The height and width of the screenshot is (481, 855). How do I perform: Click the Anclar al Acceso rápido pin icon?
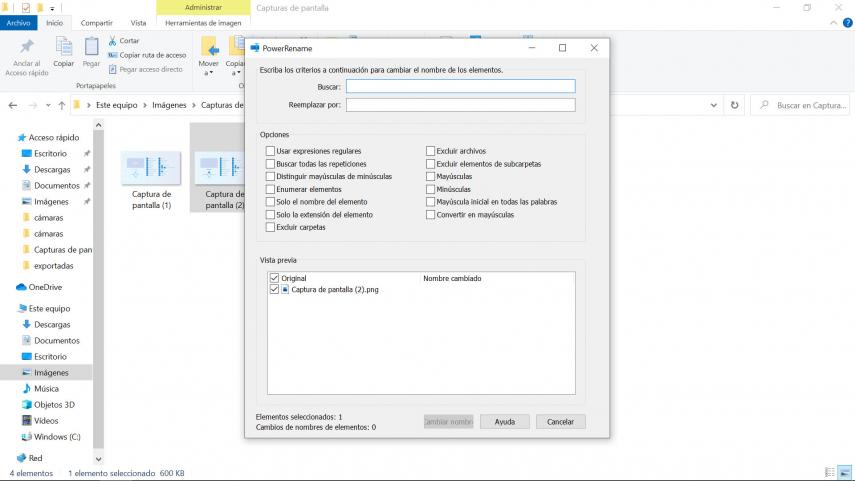[x=27, y=47]
